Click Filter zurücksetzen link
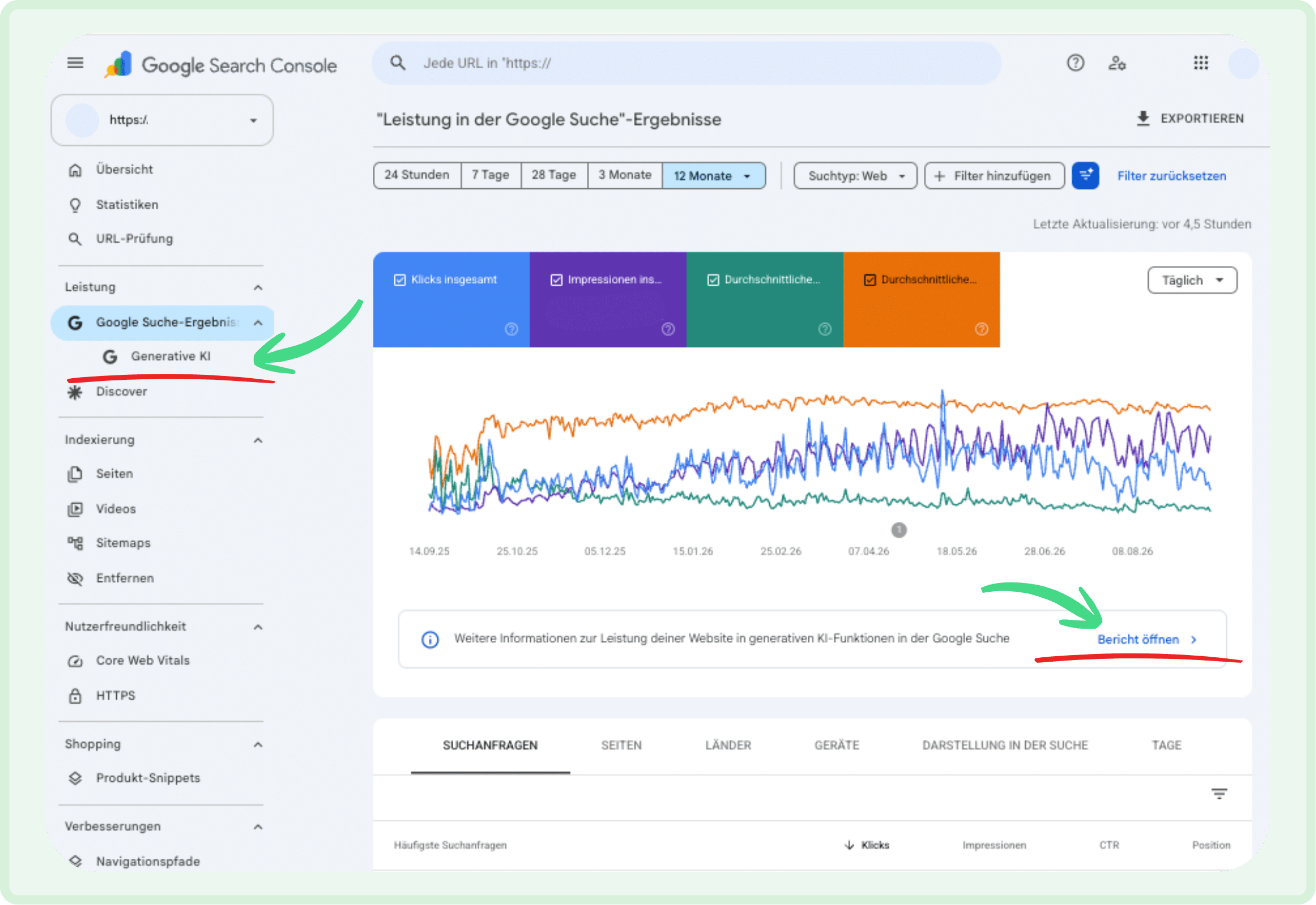This screenshot has height=905, width=1316. point(1172,176)
